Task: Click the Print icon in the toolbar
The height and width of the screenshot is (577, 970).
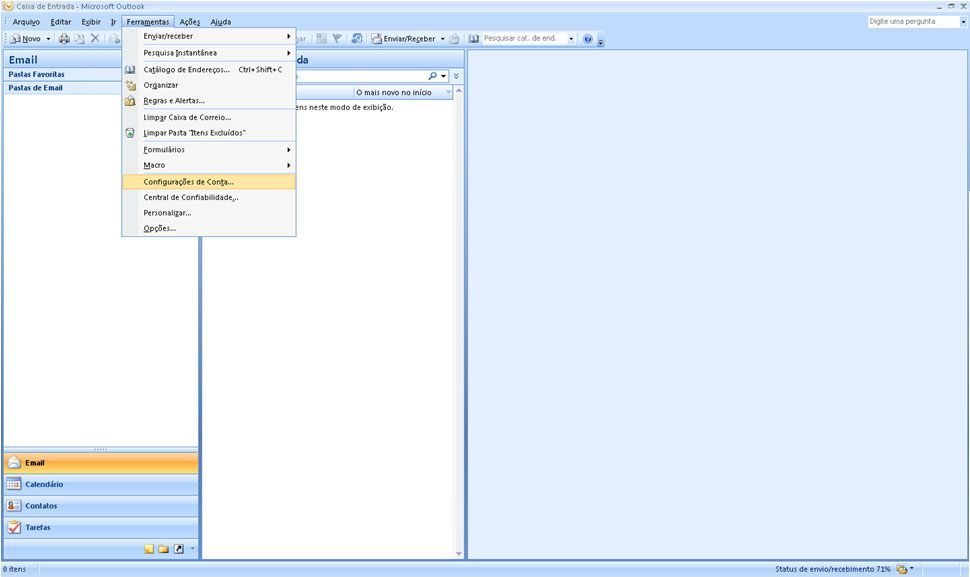Action: (x=64, y=39)
